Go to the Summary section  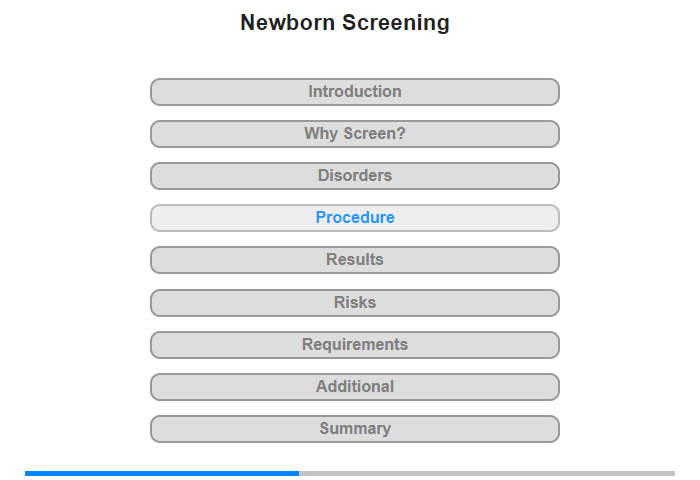[x=355, y=429]
